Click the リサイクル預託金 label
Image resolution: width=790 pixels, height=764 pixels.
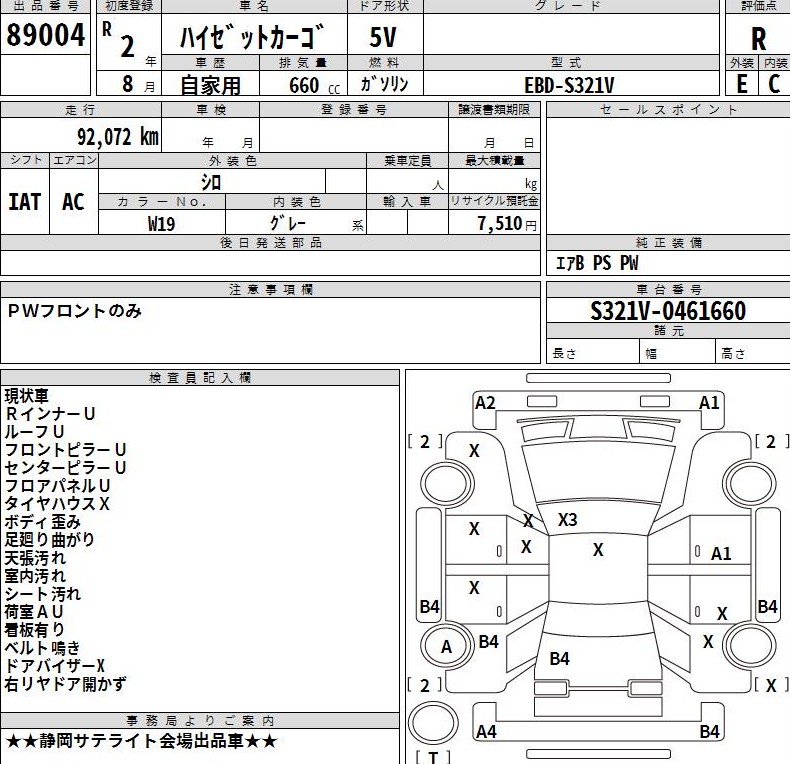coord(494,201)
